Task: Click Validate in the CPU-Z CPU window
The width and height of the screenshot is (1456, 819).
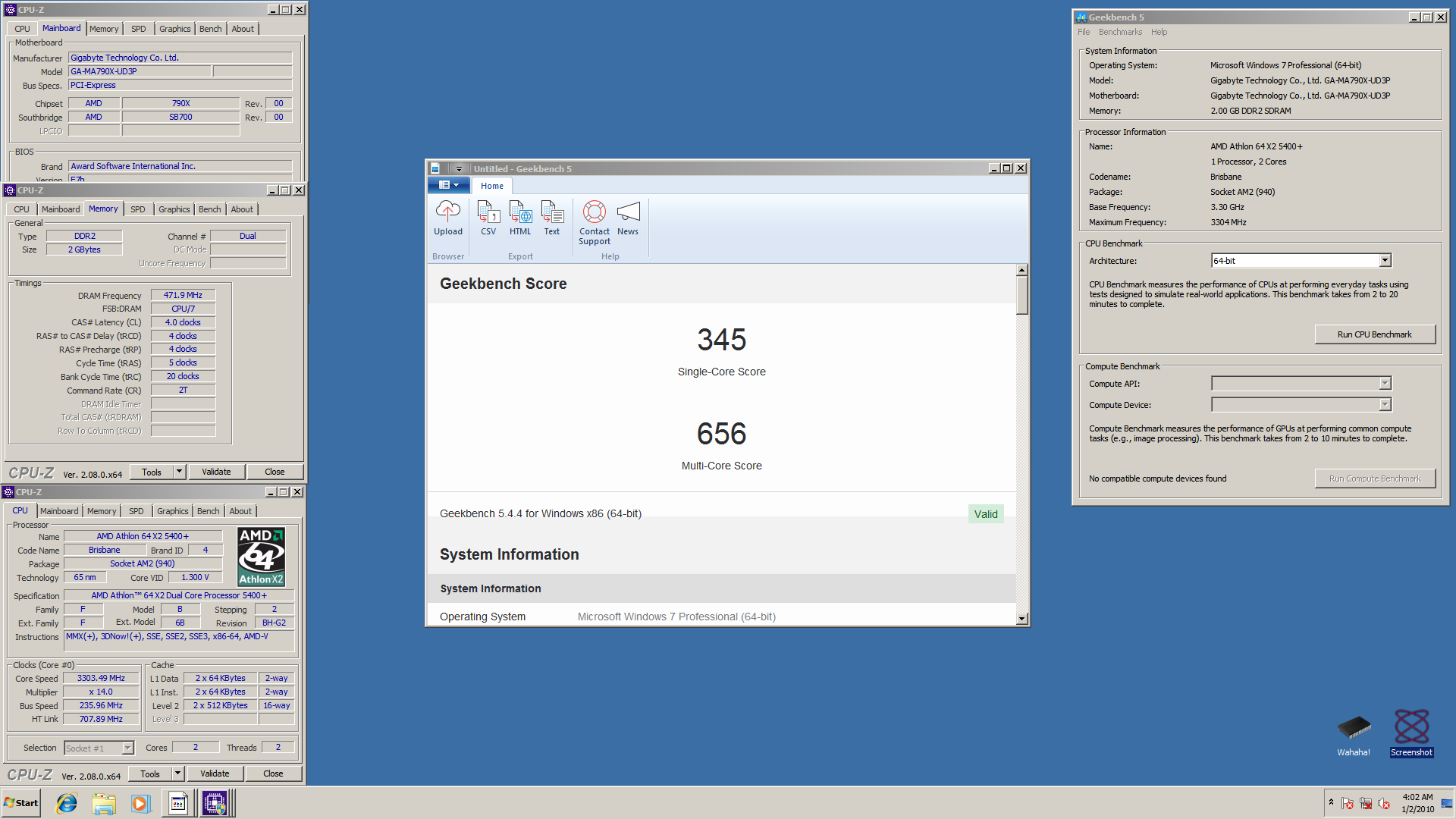Action: pos(215,773)
